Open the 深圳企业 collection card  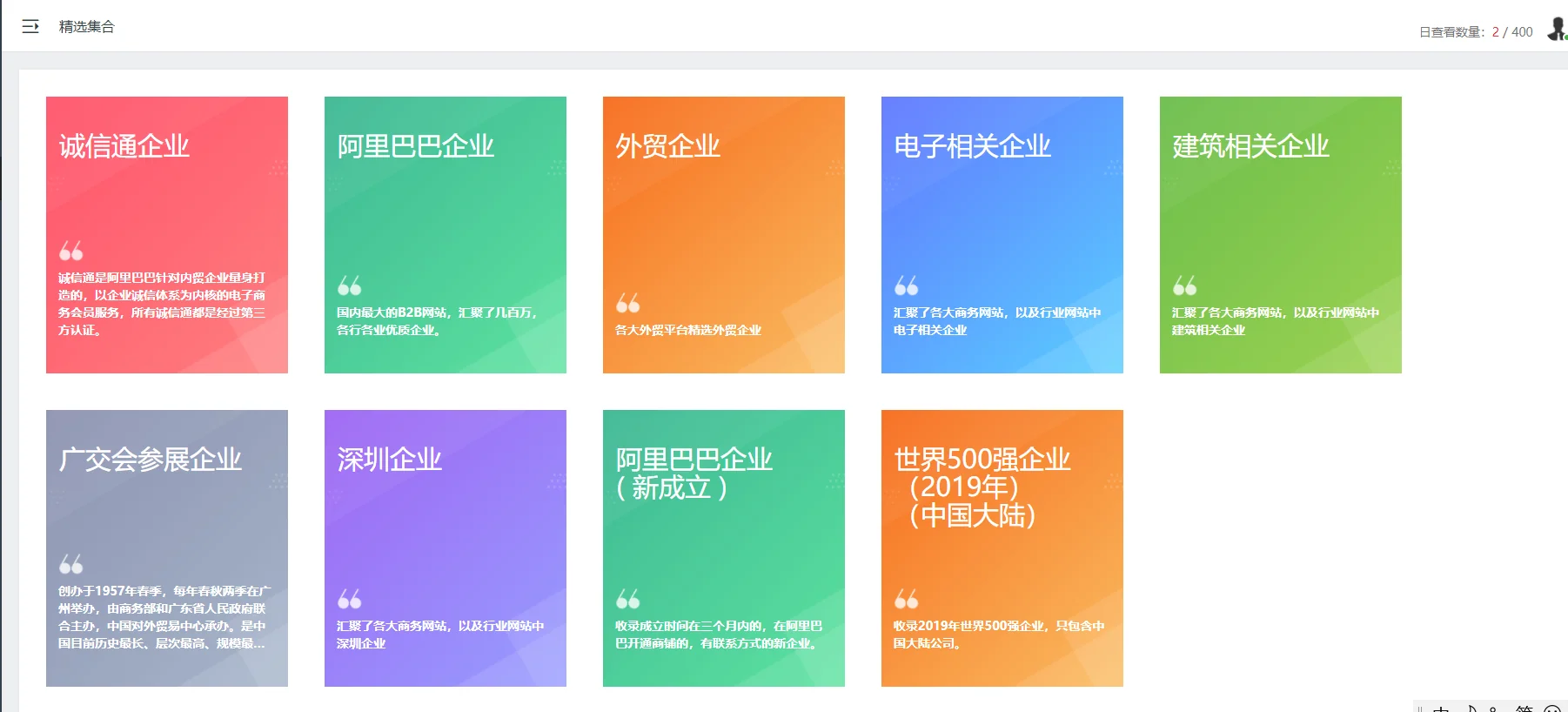[x=446, y=548]
